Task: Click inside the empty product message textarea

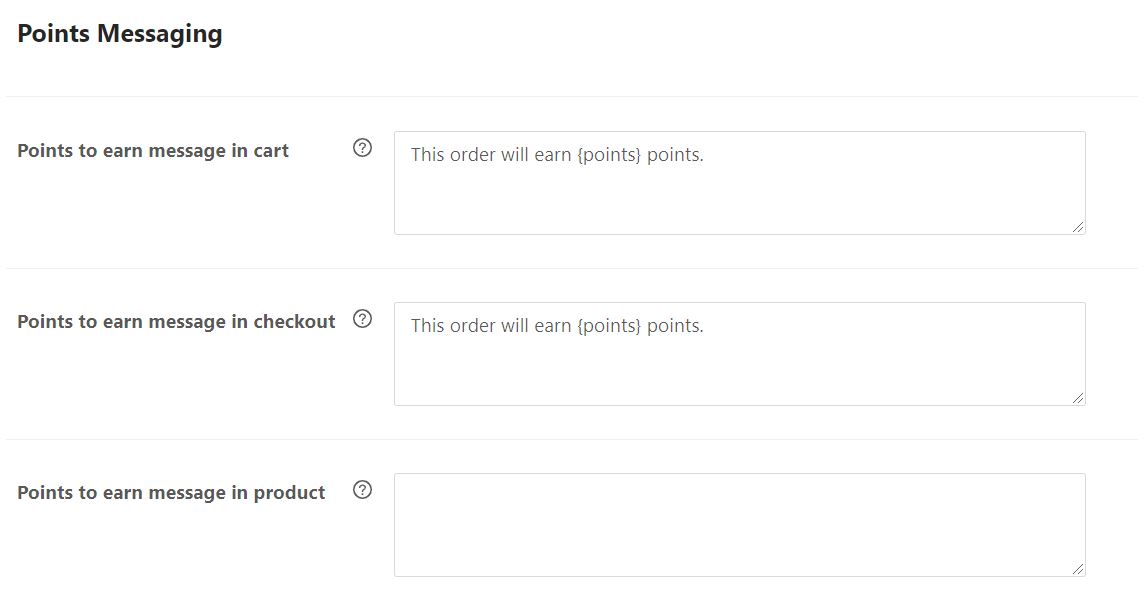Action: click(739, 525)
